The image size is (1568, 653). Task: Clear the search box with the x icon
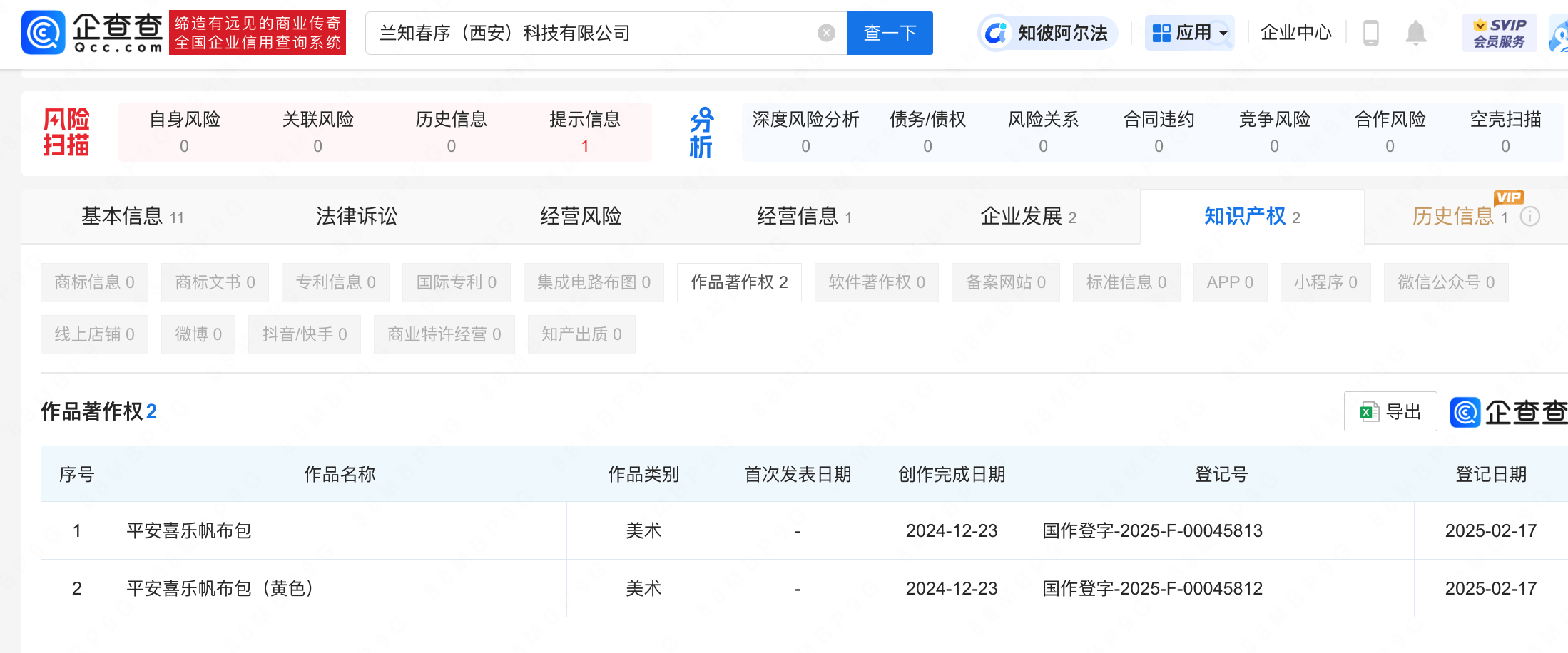(826, 31)
